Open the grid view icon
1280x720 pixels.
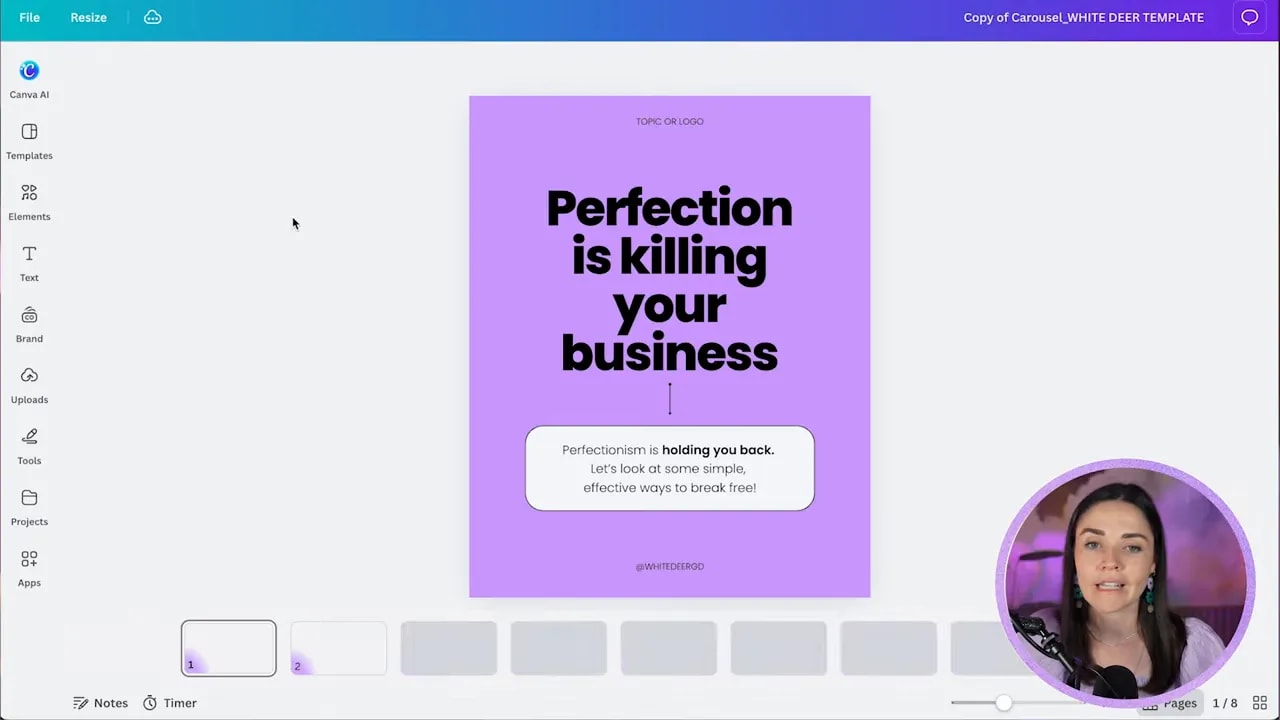tap(1260, 703)
